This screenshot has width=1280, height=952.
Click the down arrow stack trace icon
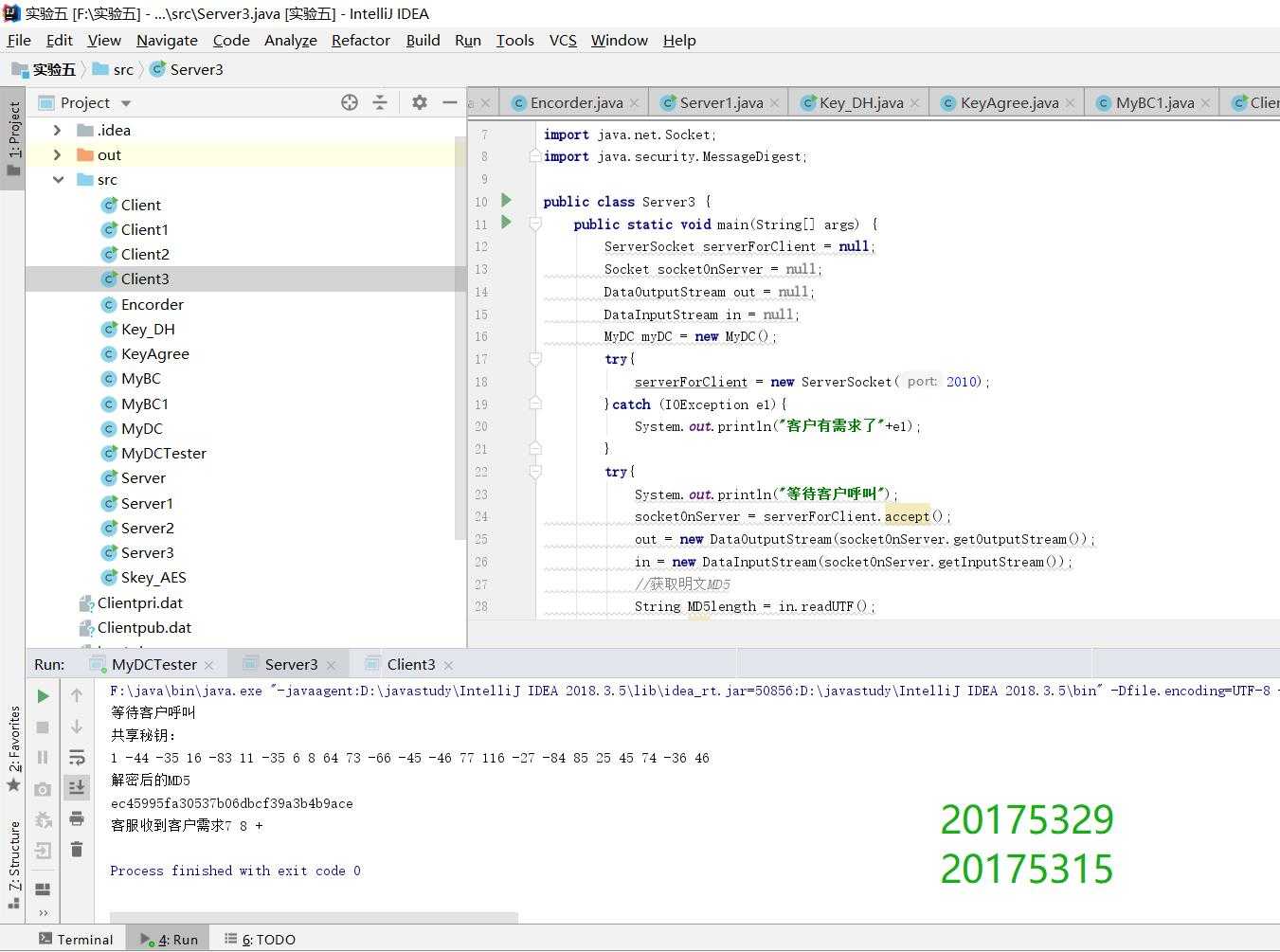[x=77, y=727]
